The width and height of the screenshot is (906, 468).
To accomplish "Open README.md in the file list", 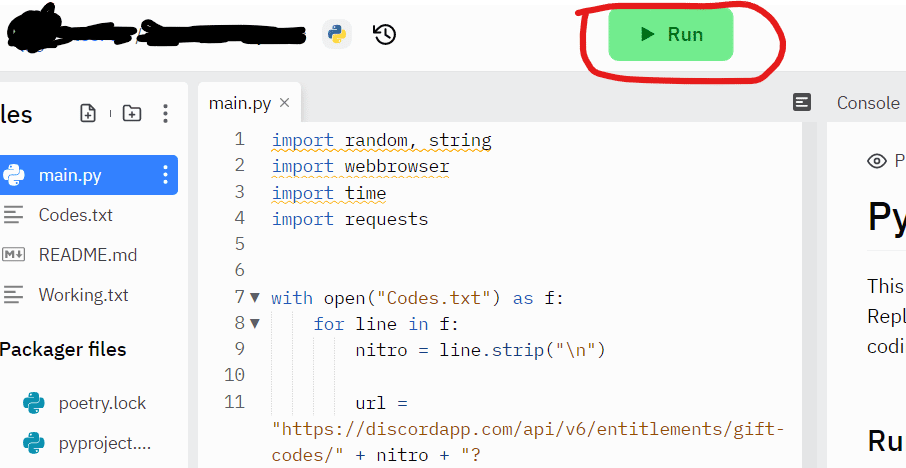I will tap(87, 255).
